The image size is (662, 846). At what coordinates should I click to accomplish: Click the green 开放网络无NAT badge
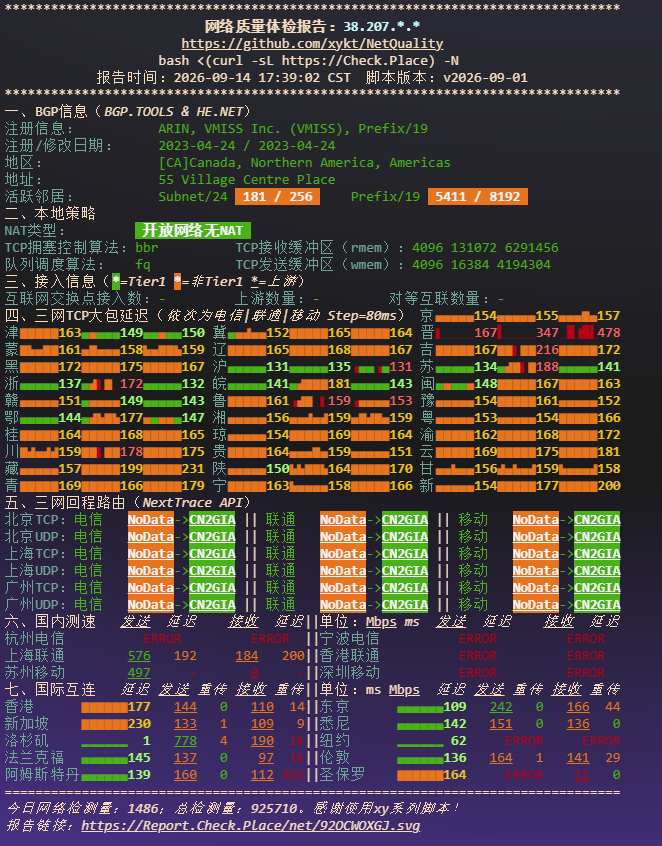pyautogui.click(x=193, y=230)
